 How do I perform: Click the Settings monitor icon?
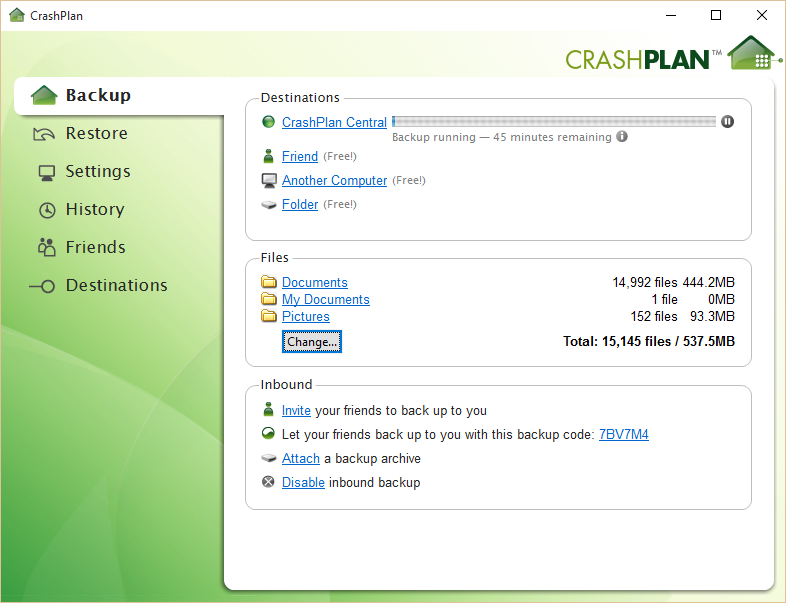coord(47,173)
